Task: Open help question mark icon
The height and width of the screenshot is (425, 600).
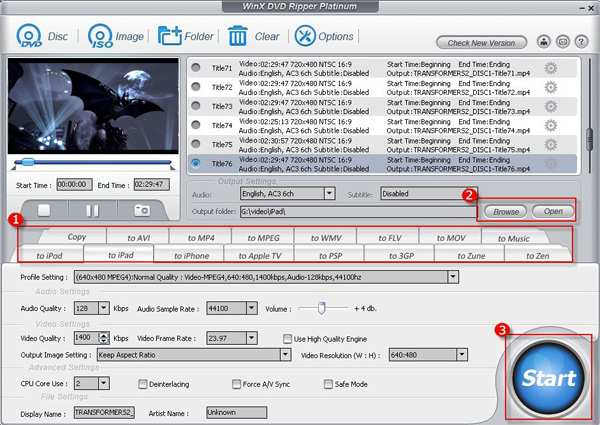Action: 581,41
